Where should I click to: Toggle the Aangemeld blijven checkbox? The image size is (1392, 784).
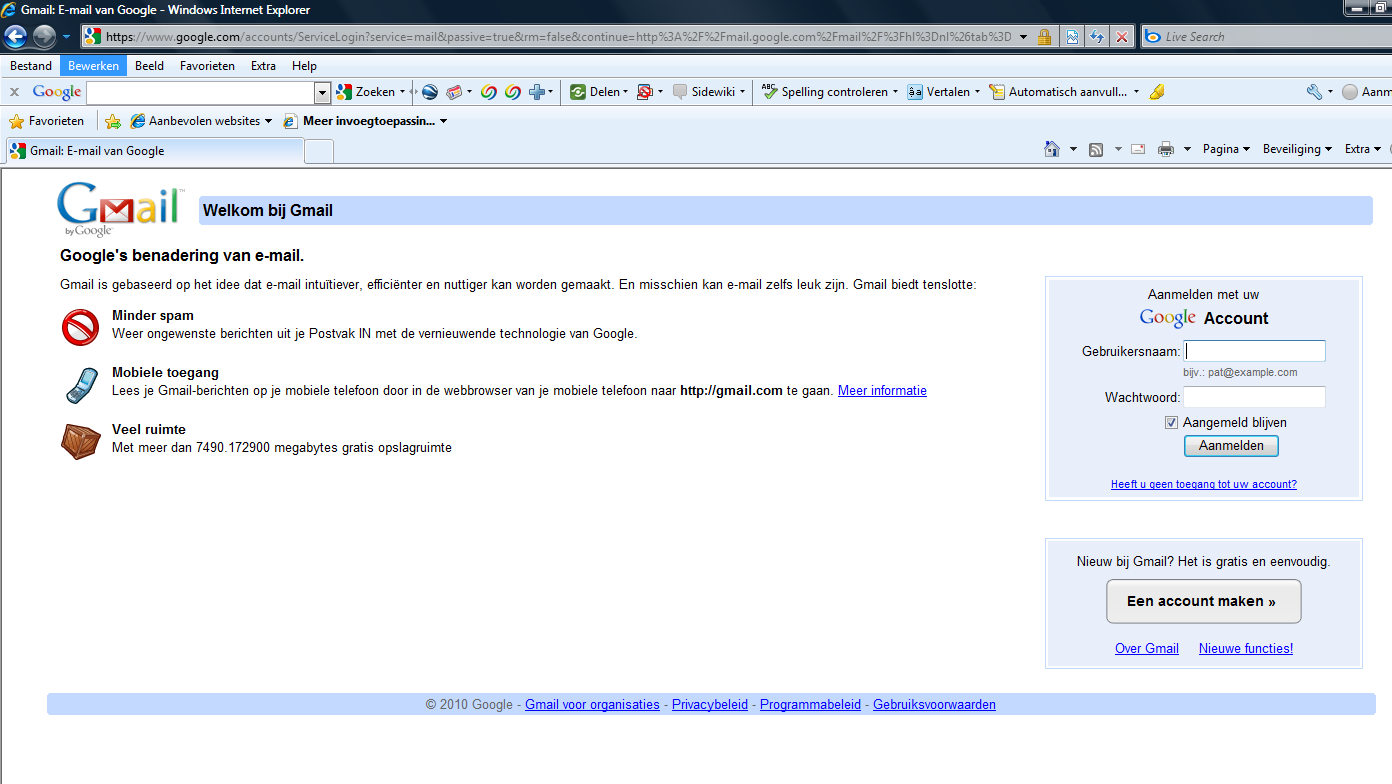tap(1172, 423)
